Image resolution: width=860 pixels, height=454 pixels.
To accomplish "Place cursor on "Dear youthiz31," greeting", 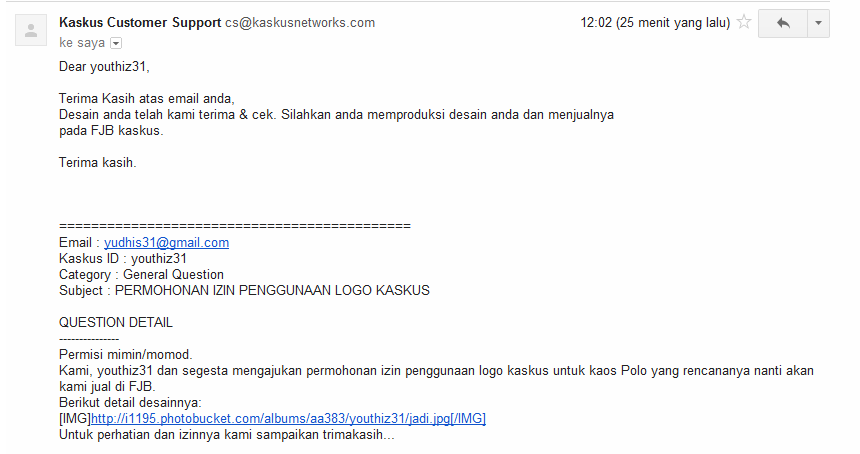I will coord(104,66).
